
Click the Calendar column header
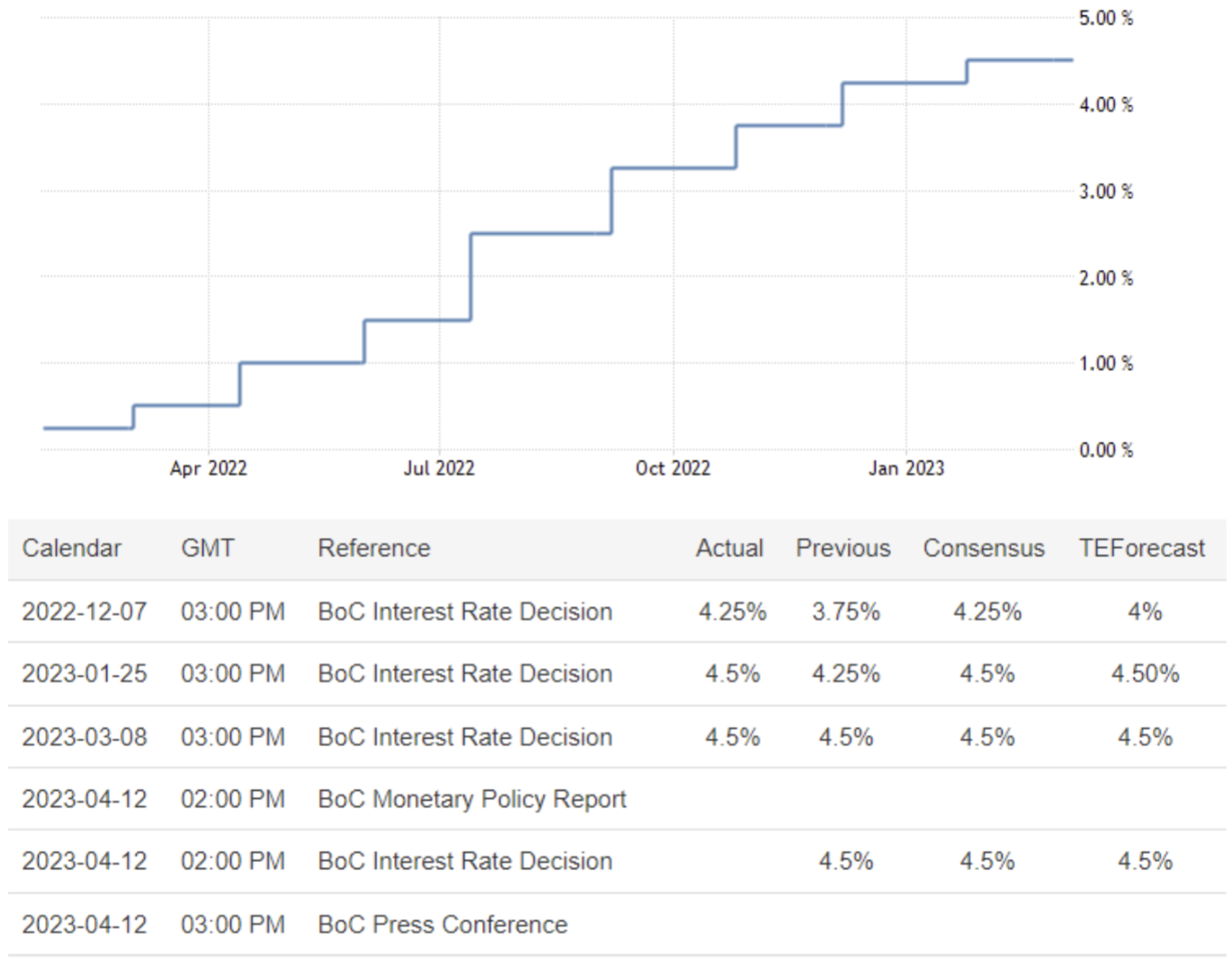pyautogui.click(x=72, y=548)
